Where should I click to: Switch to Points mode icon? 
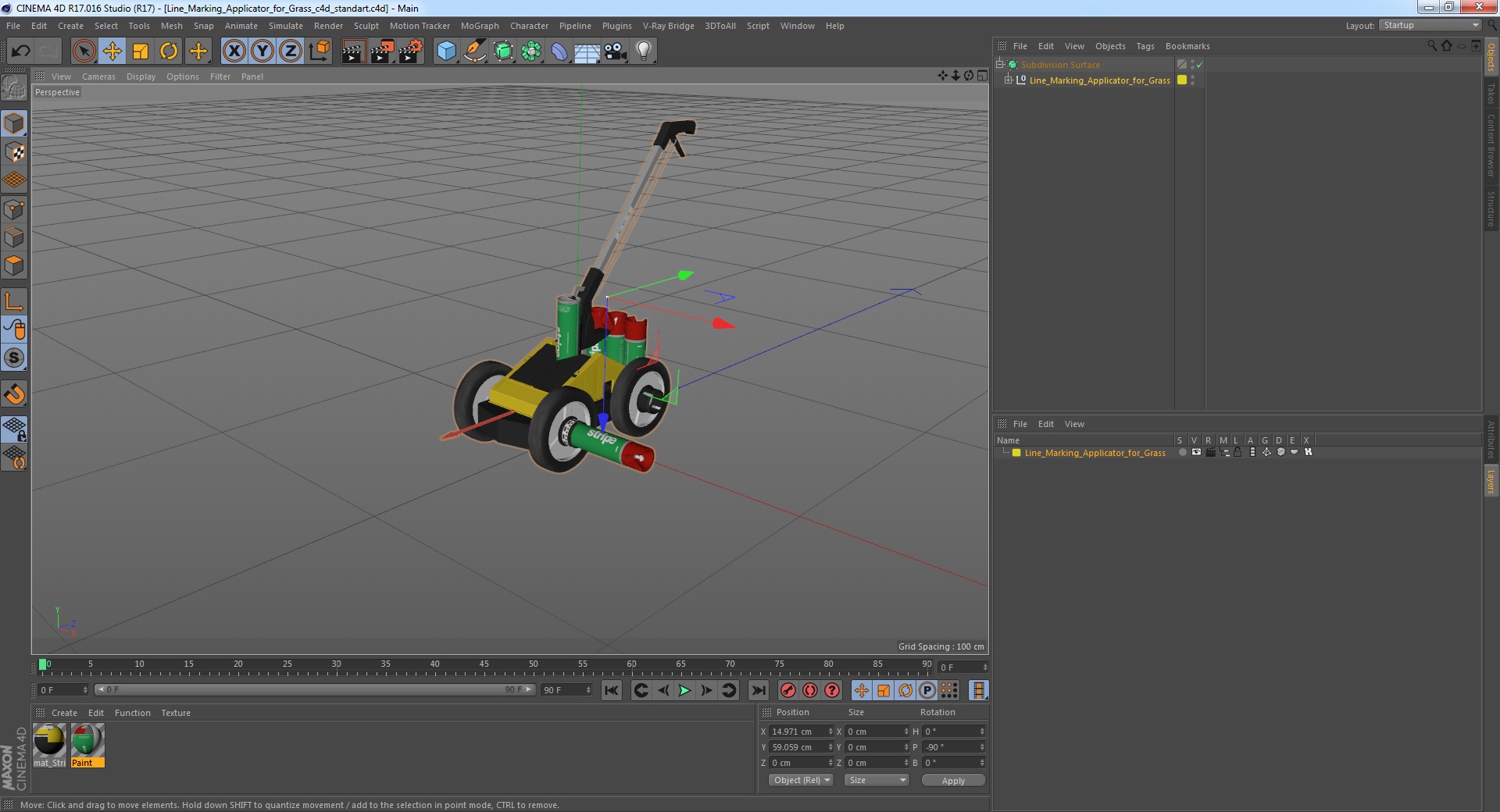point(14,209)
